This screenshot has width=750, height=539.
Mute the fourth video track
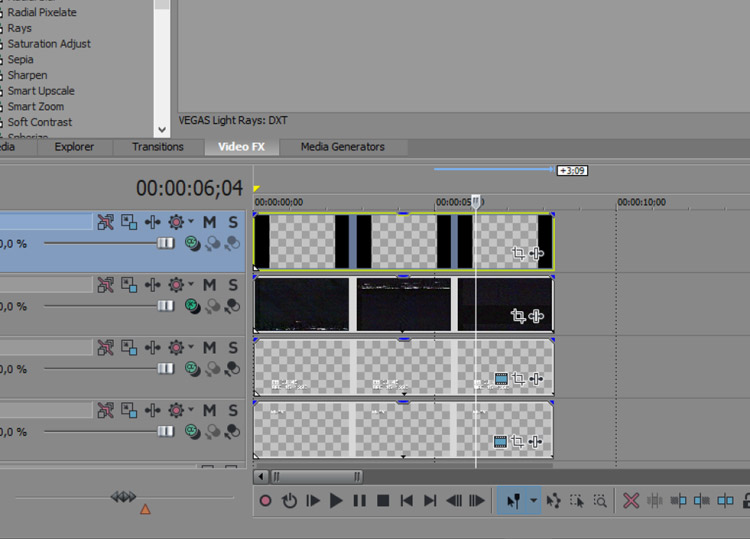click(209, 410)
